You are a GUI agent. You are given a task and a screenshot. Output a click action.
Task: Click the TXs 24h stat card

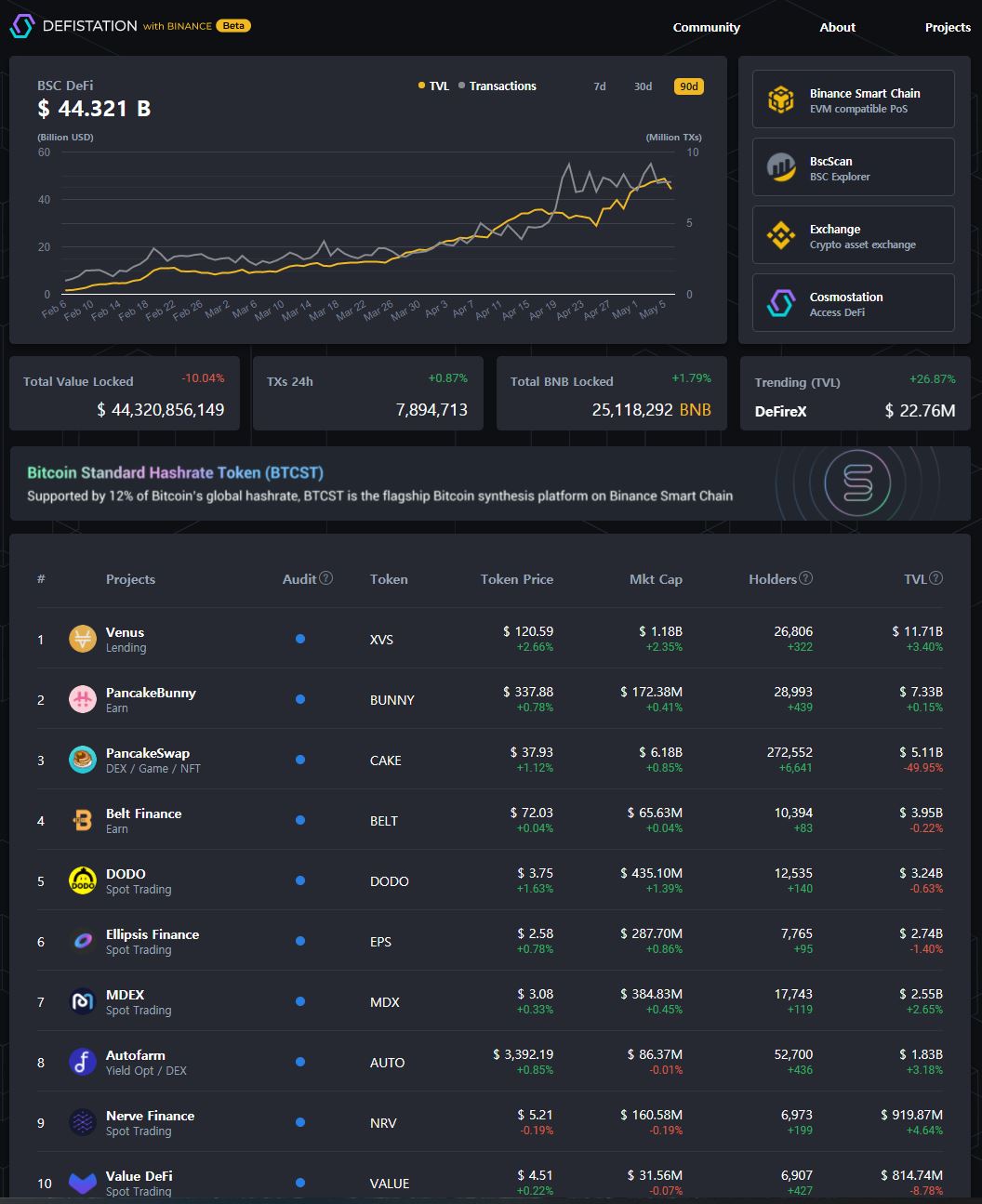[x=368, y=393]
